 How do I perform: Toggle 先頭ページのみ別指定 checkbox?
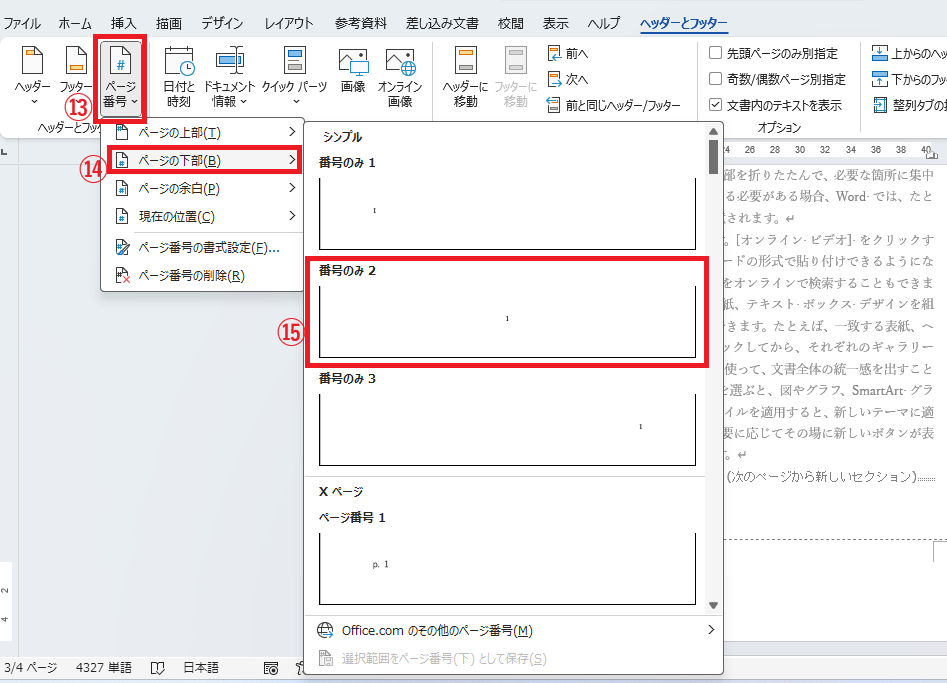coord(715,53)
